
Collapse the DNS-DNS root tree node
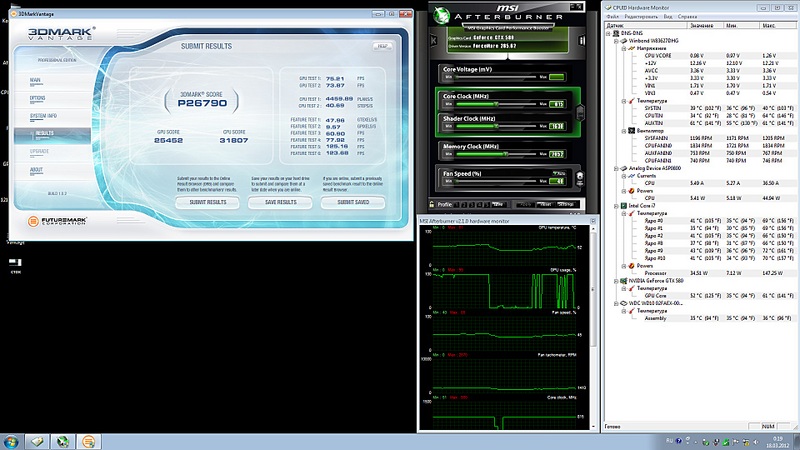(608, 33)
